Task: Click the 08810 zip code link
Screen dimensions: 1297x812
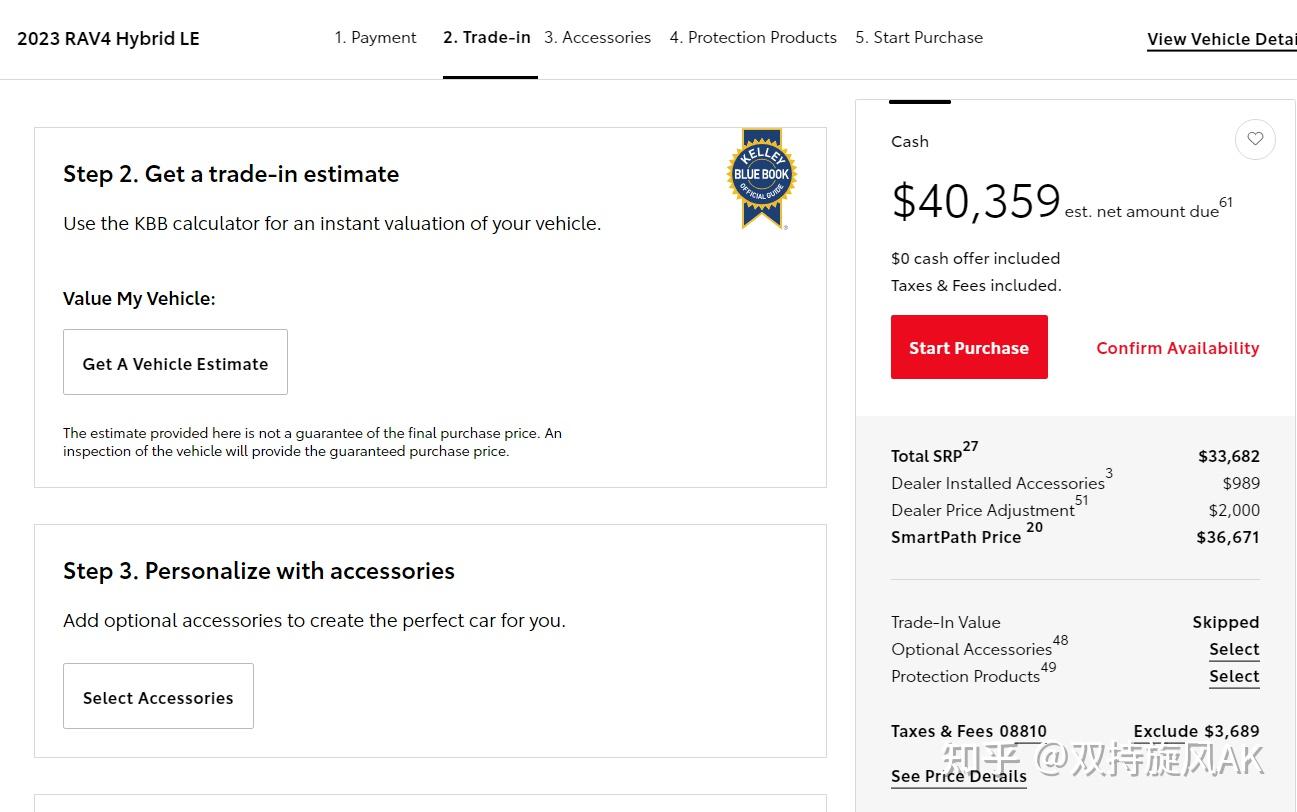Action: pyautogui.click(x=1023, y=732)
